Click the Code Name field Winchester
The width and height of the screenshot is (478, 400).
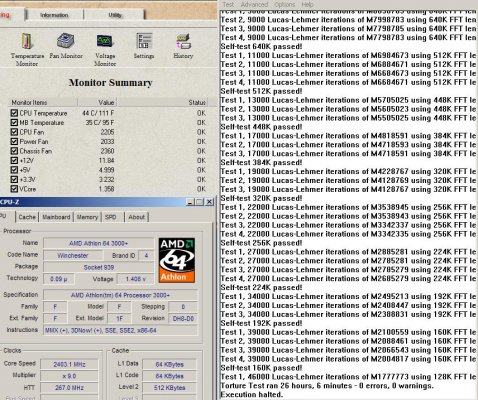pyautogui.click(x=73, y=255)
